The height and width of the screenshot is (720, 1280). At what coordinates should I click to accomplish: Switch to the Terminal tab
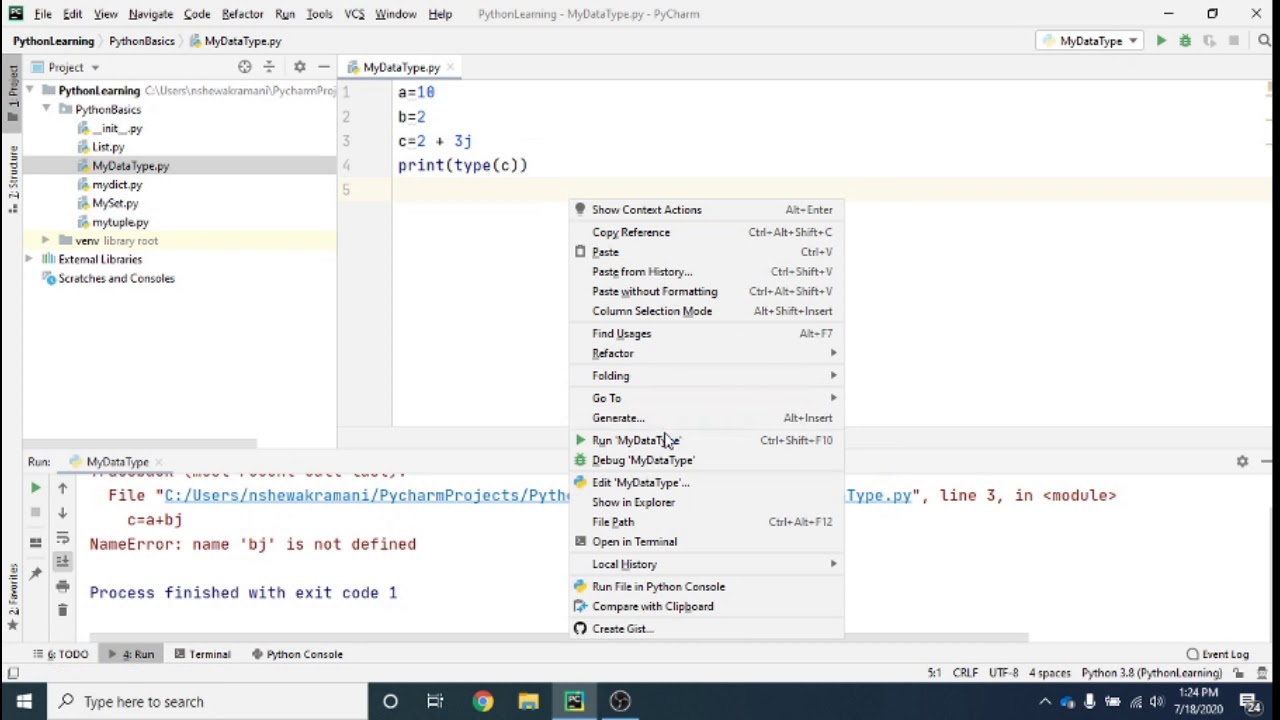coord(202,654)
